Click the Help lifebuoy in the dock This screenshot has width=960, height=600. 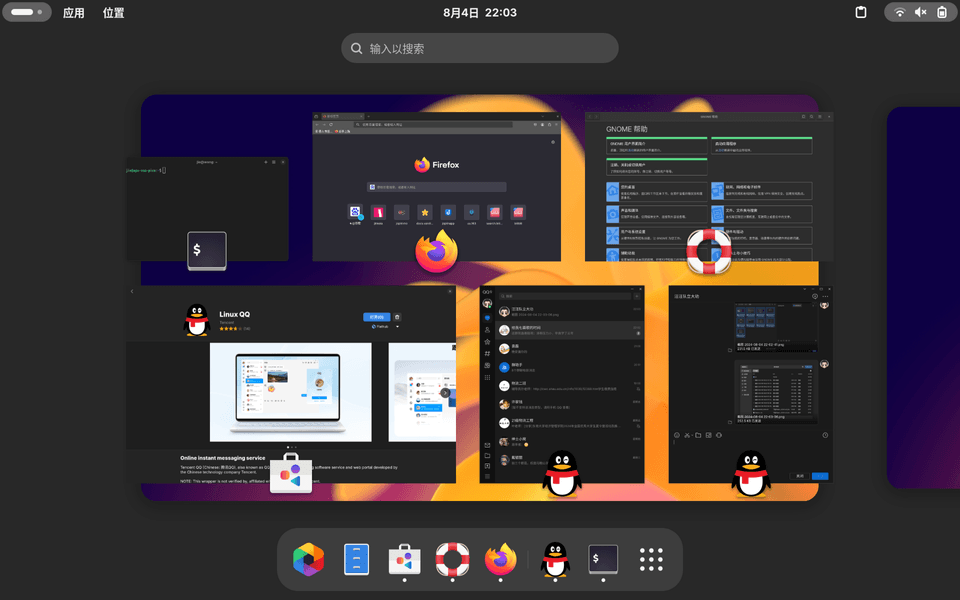[453, 560]
